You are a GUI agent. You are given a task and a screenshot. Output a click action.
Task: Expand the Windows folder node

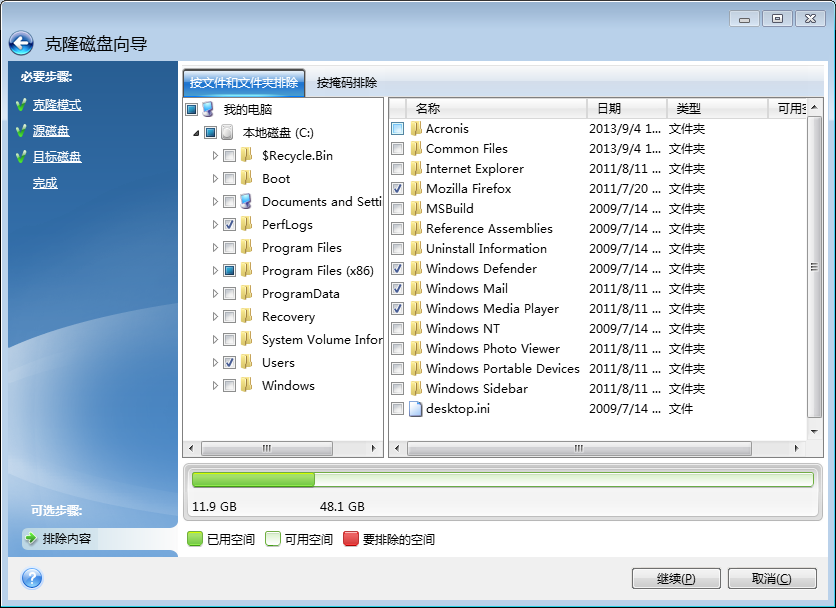215,385
